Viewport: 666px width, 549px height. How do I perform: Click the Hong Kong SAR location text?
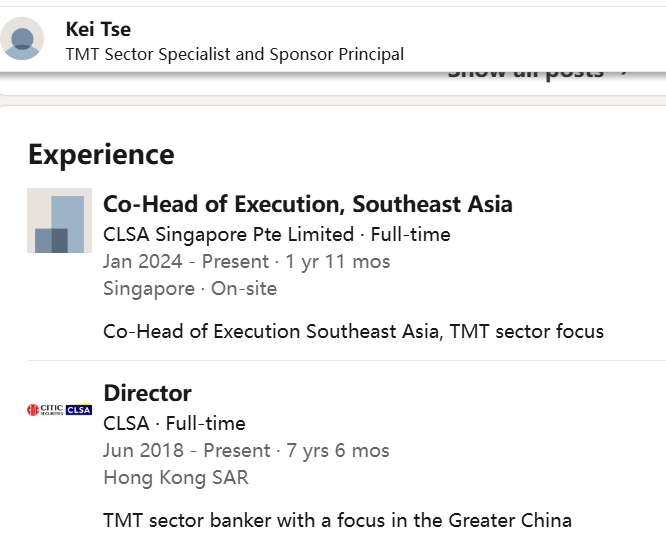175,478
